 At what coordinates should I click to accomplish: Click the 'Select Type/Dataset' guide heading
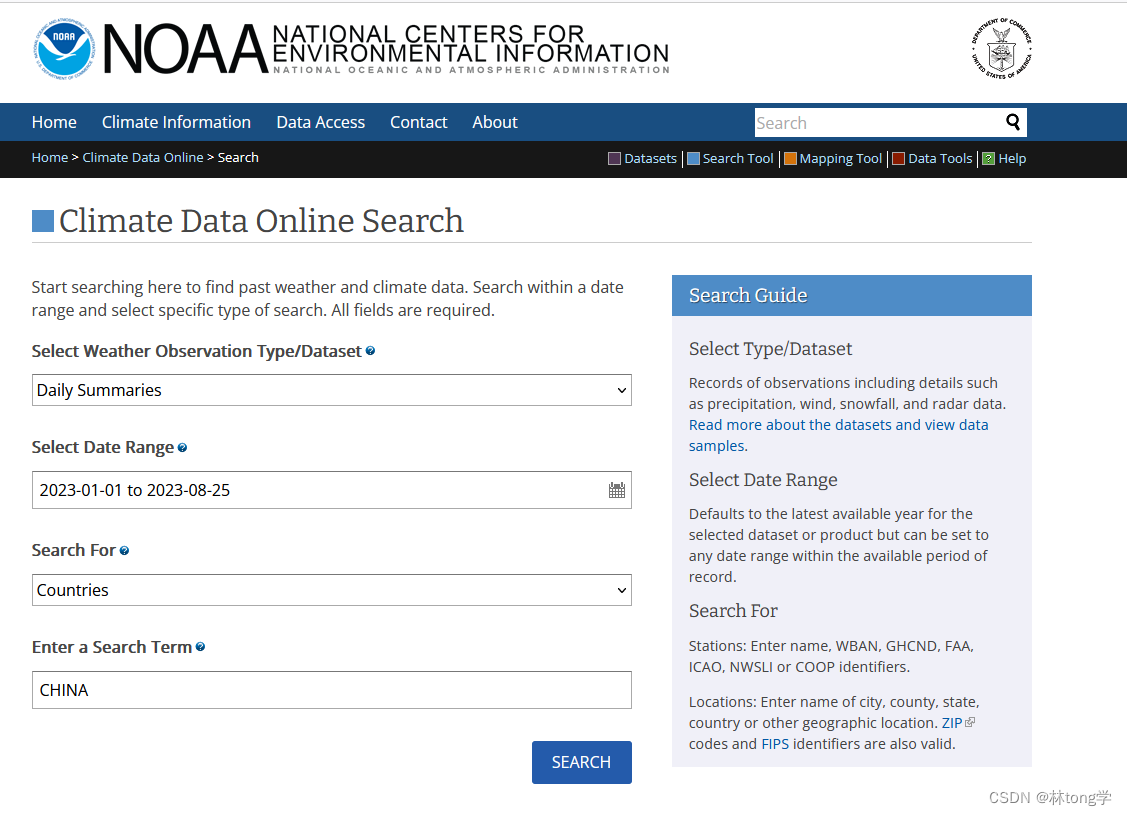coord(770,349)
